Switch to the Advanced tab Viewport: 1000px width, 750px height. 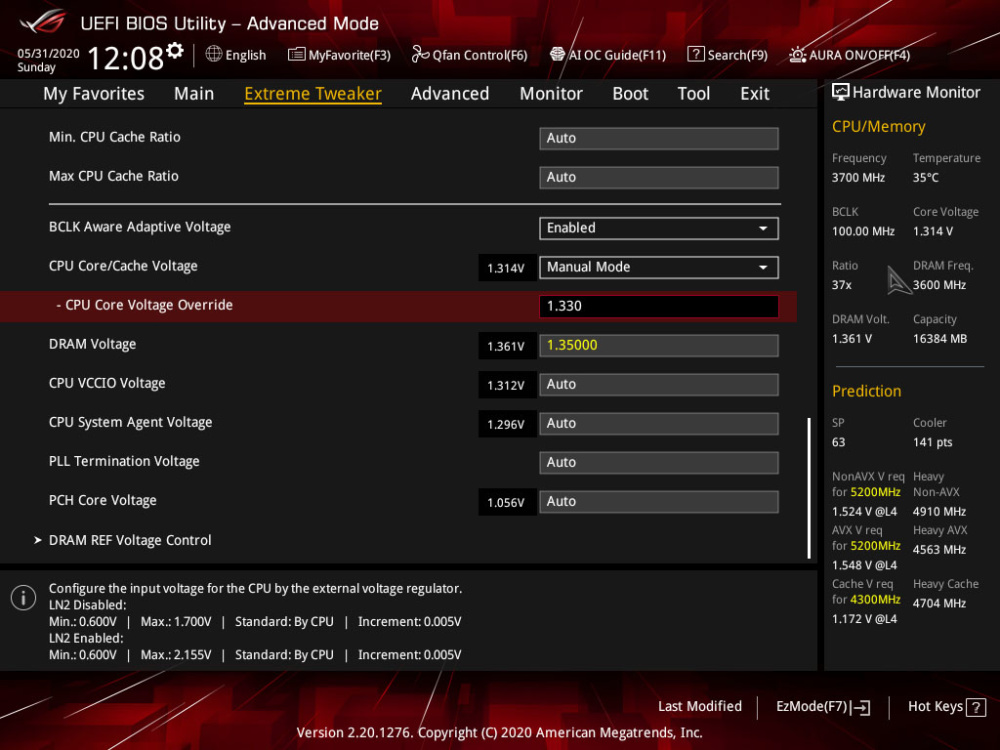[x=450, y=94]
